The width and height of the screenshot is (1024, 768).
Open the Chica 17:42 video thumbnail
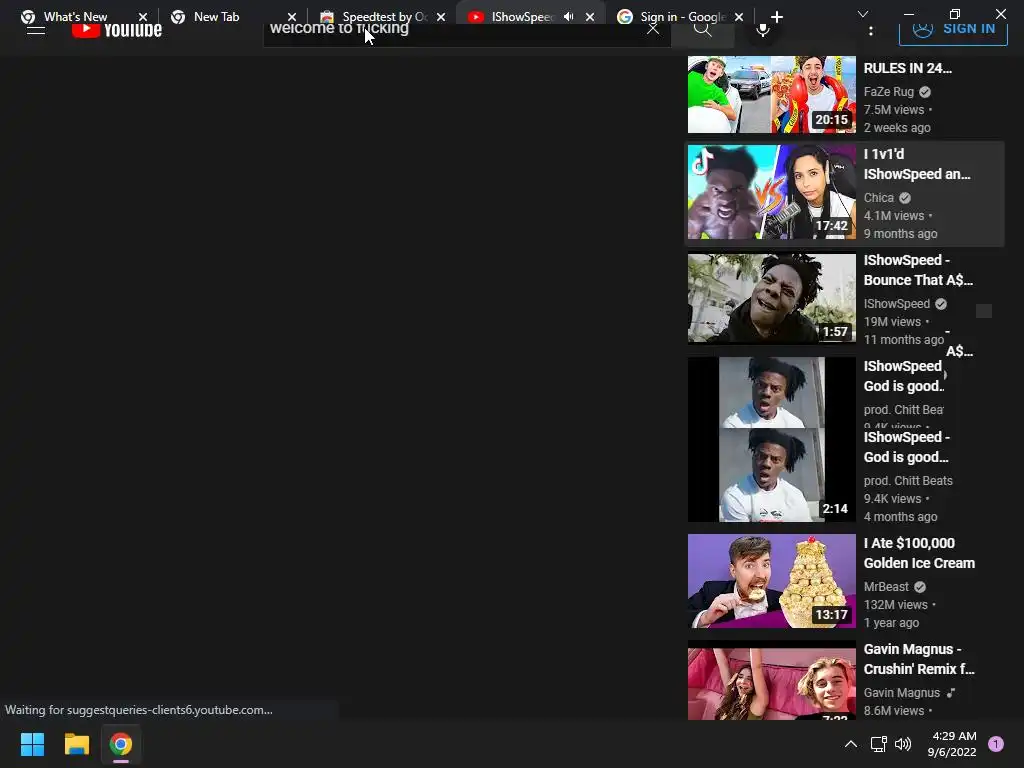(771, 192)
